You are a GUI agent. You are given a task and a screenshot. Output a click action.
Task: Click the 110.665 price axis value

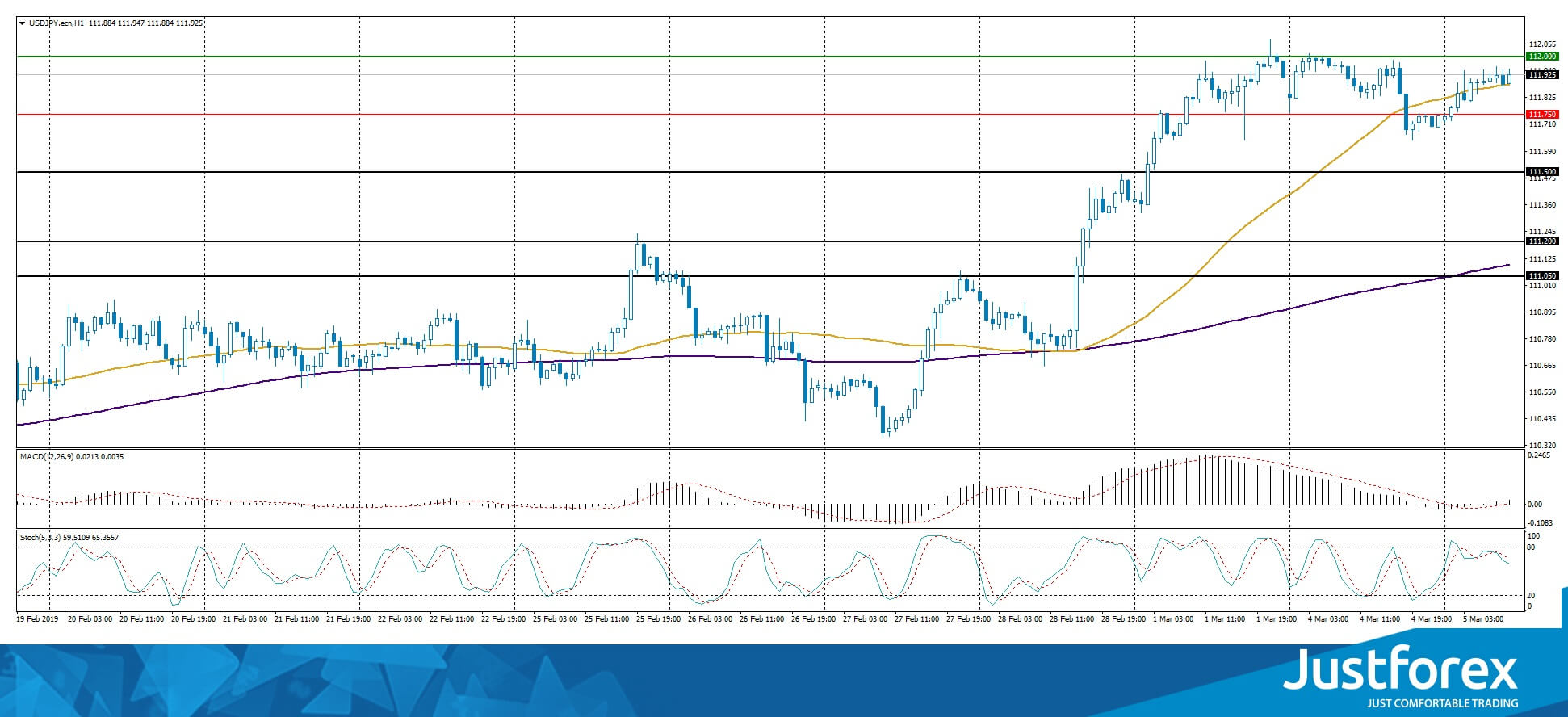(x=1543, y=366)
